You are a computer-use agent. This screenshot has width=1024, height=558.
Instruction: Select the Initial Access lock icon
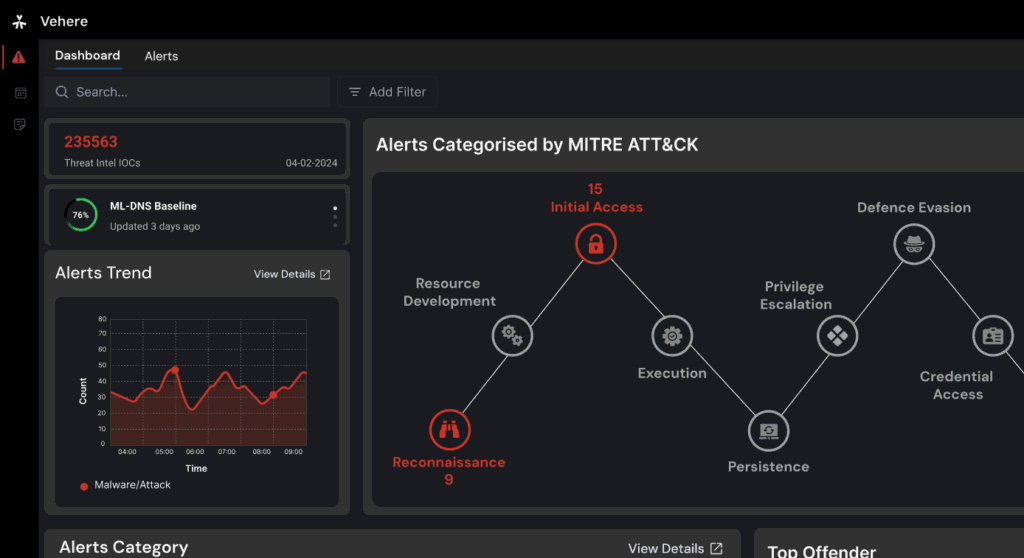point(596,244)
